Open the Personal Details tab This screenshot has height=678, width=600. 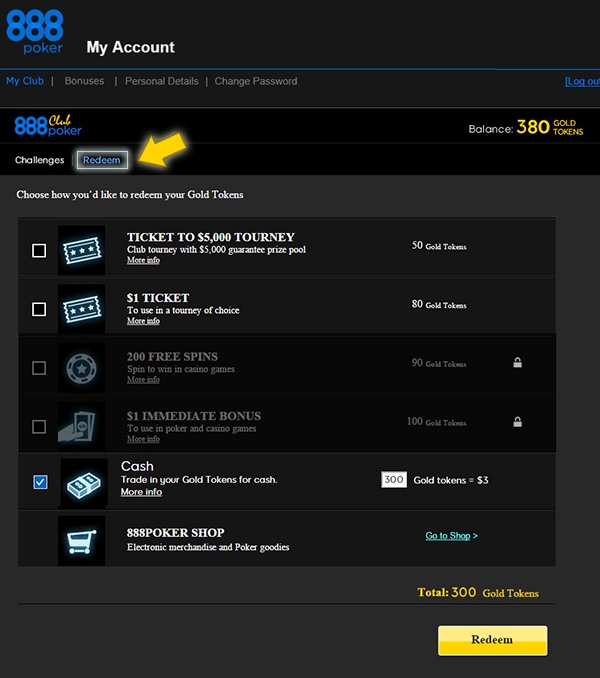(162, 81)
